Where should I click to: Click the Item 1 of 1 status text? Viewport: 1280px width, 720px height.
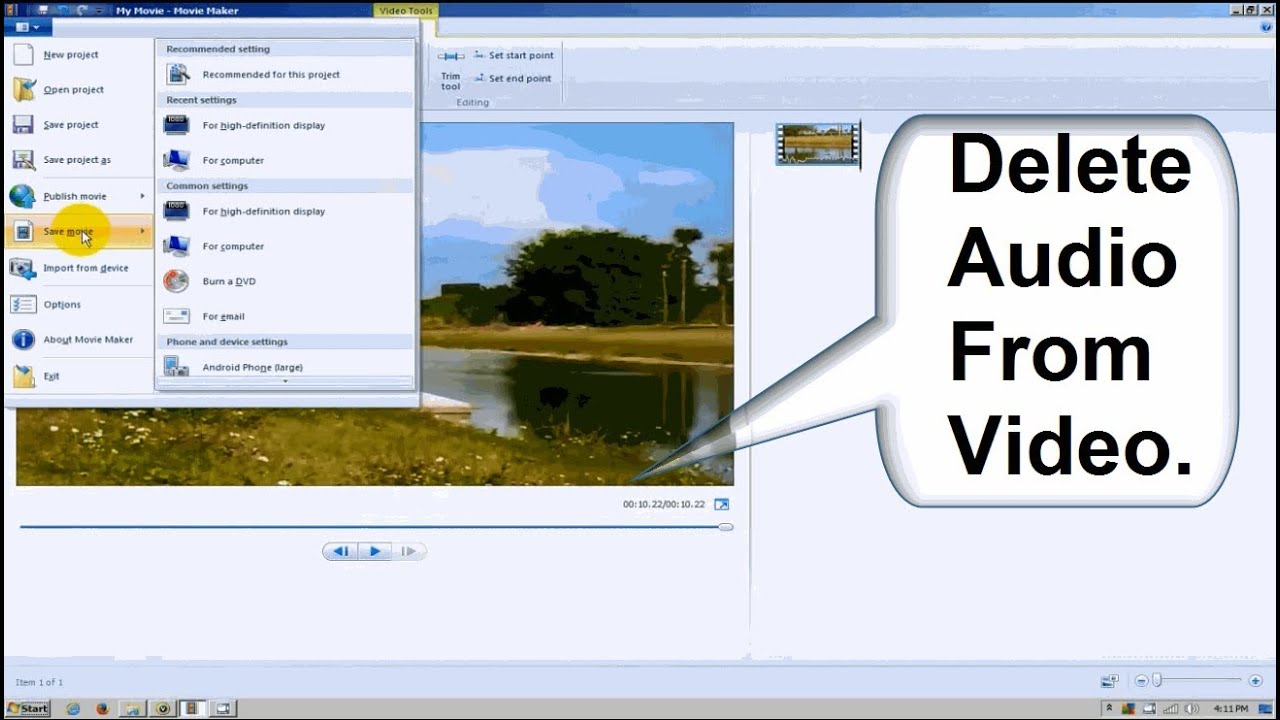tap(39, 683)
